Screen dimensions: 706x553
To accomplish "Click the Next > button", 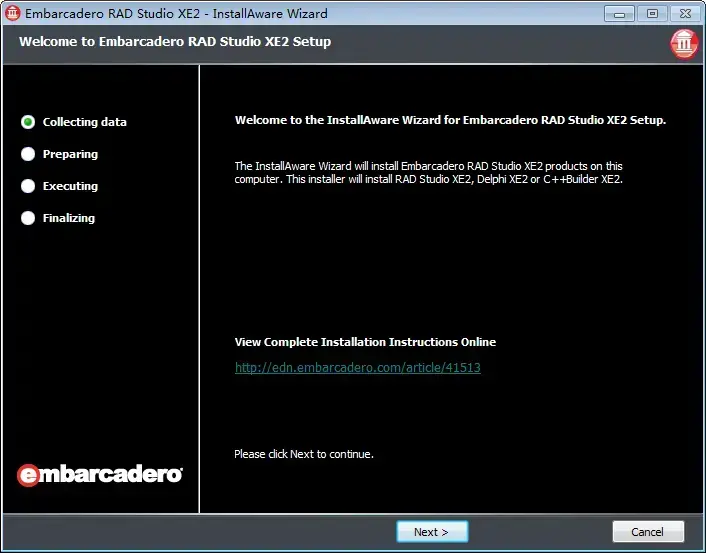I will [432, 532].
